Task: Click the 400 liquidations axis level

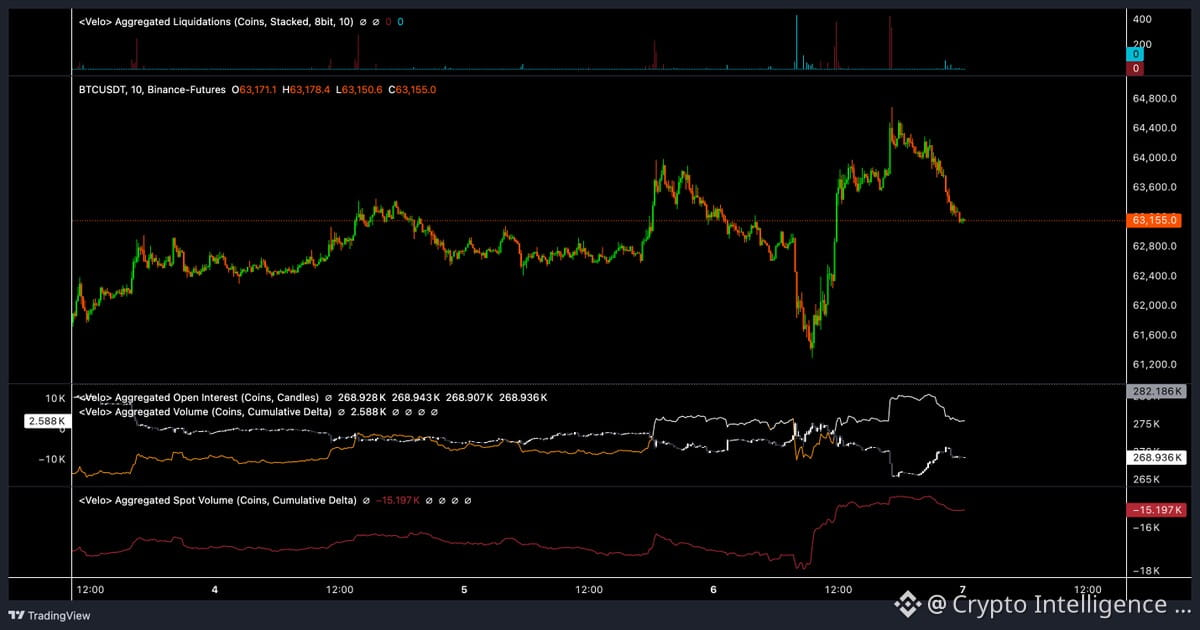Action: [x=1142, y=19]
